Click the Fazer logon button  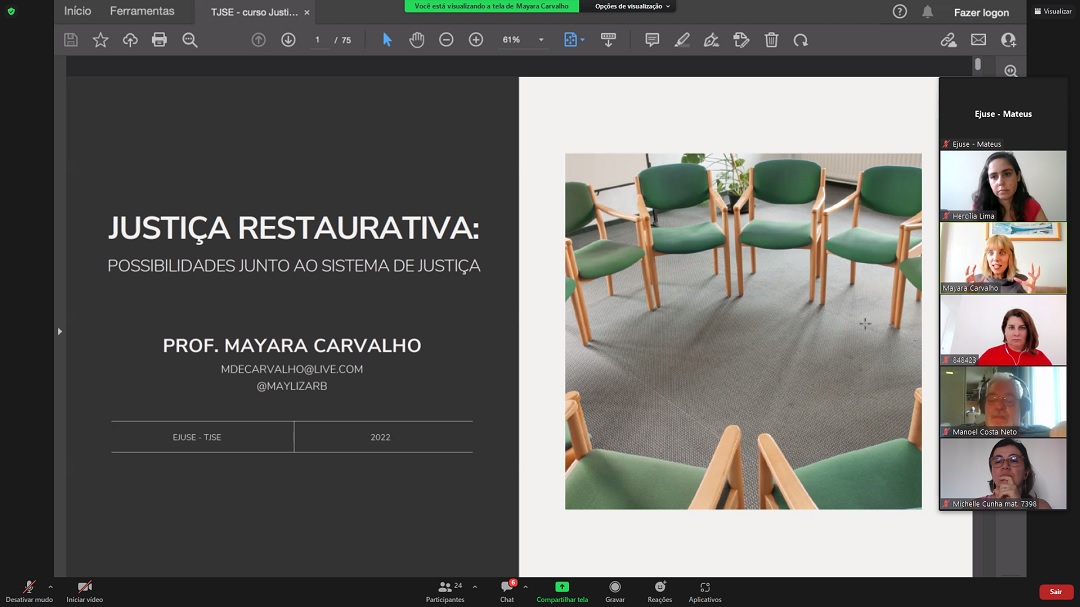pyautogui.click(x=980, y=12)
